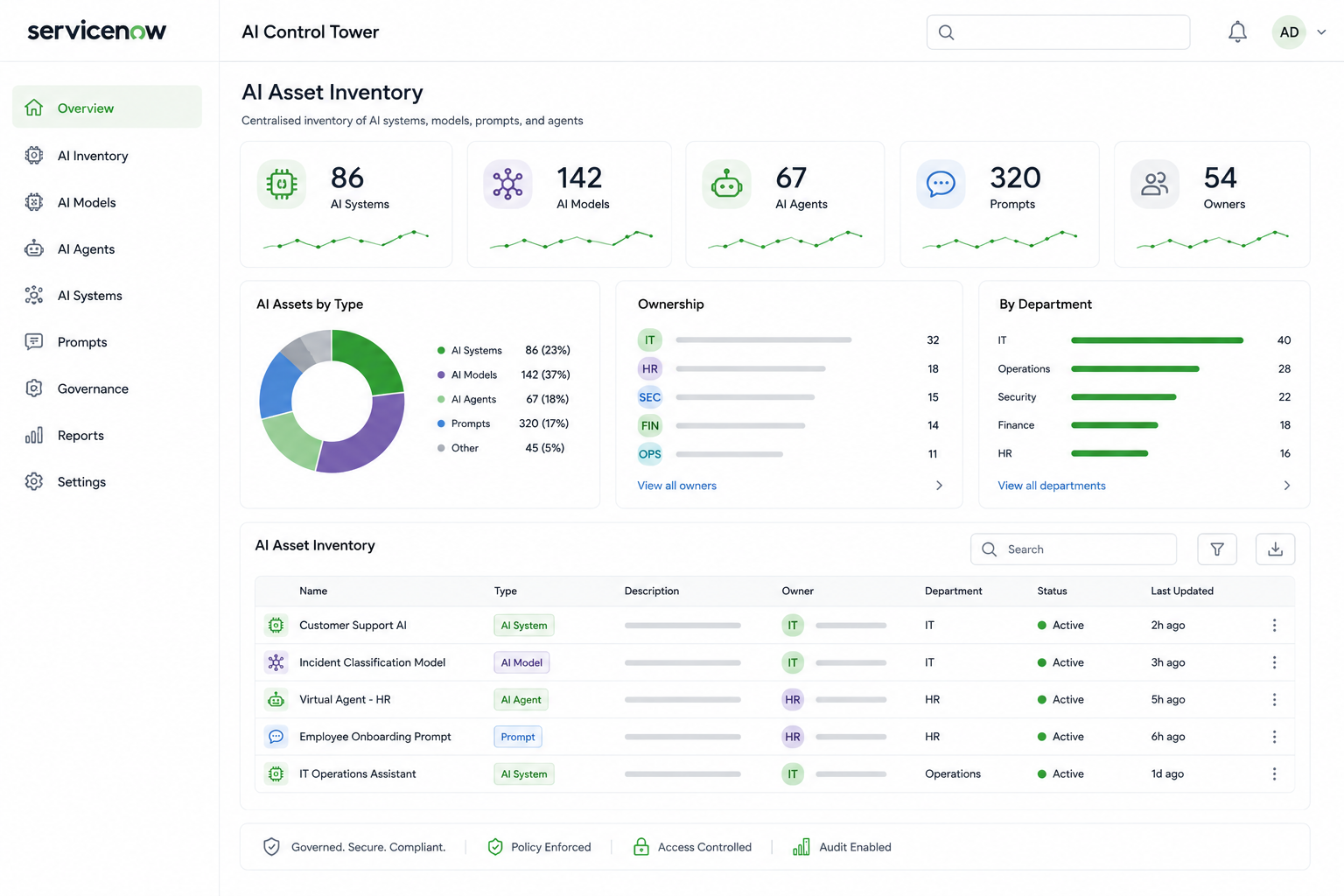Click the AI Agents robot sidebar icon
Screen dimensions: 1344x896
point(34,248)
